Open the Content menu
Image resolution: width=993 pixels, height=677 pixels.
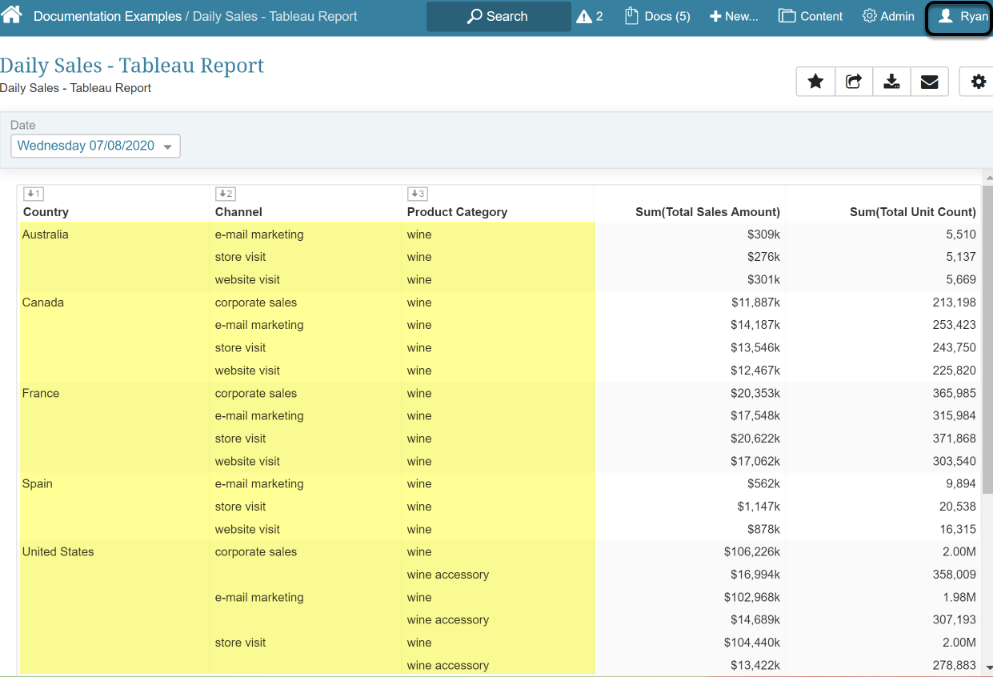(x=810, y=17)
